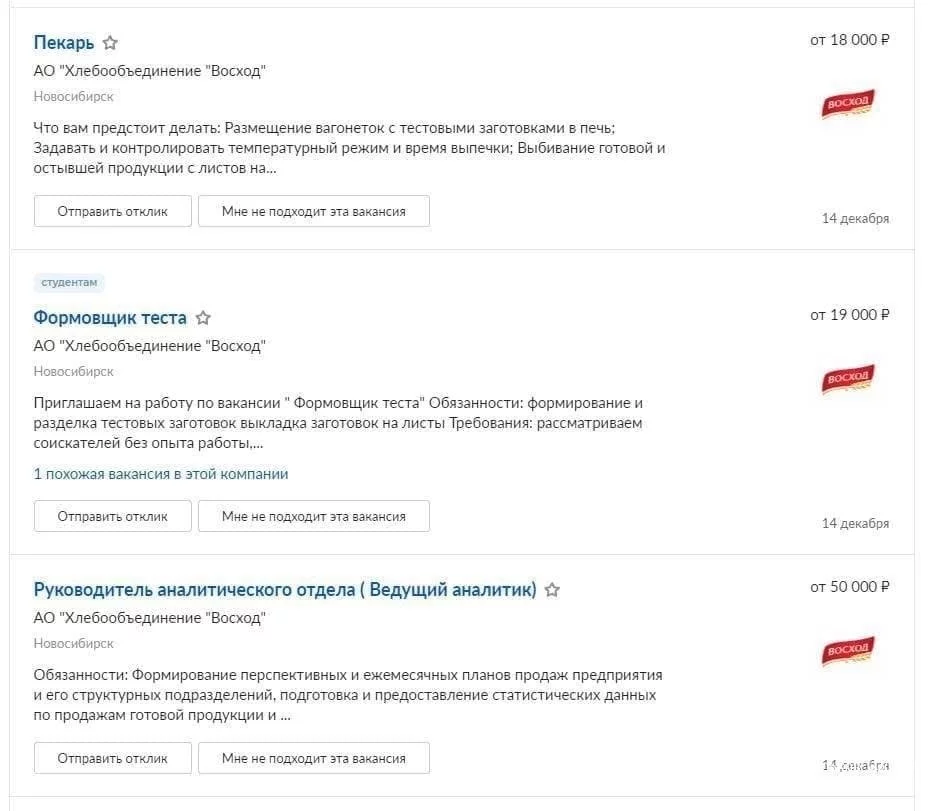
Task: Star the Пекарь vacancy as favorite
Action: pos(110,43)
